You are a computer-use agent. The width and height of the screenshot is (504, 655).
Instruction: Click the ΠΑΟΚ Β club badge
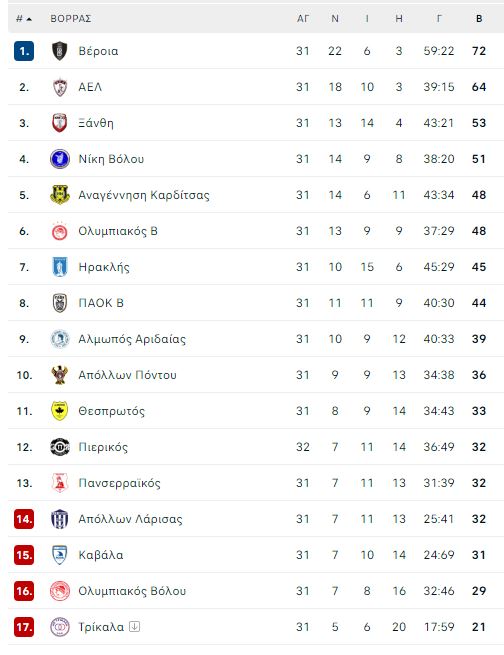[x=60, y=303]
